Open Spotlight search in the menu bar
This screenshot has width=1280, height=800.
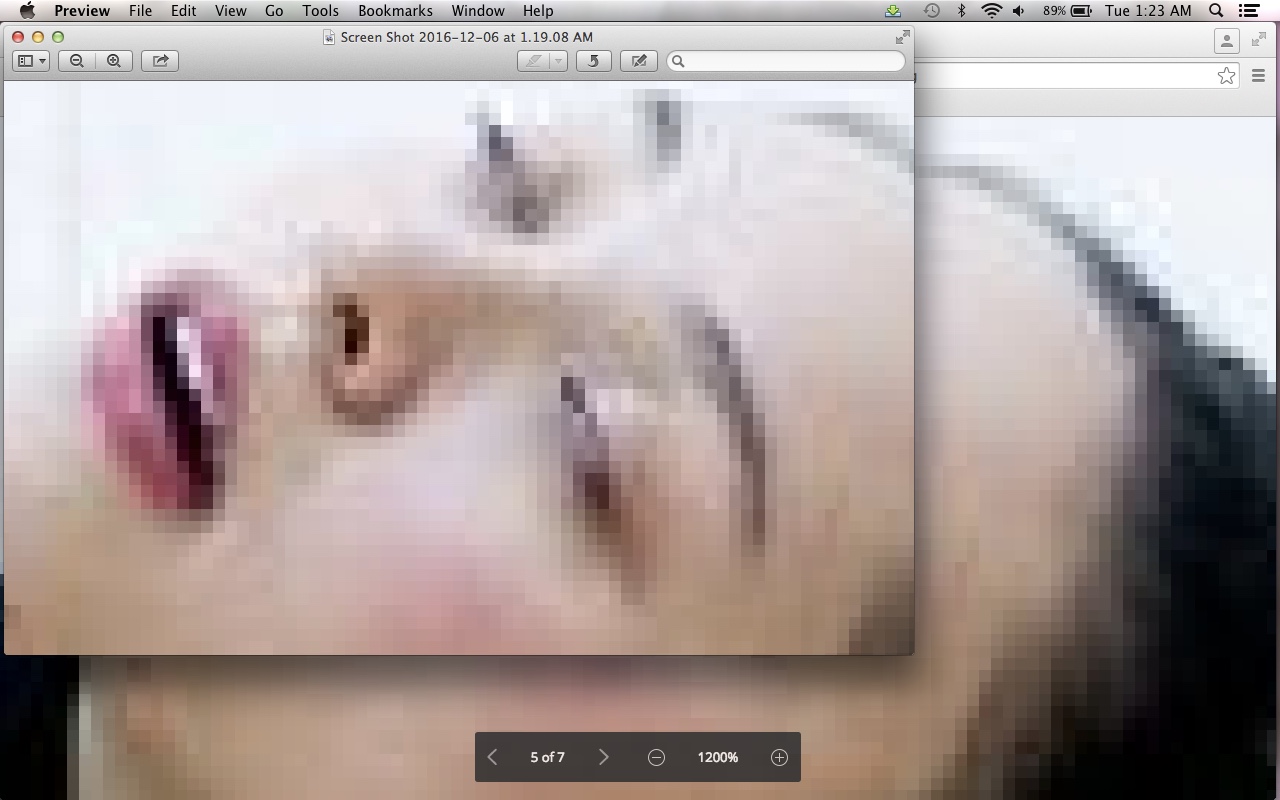(1216, 11)
